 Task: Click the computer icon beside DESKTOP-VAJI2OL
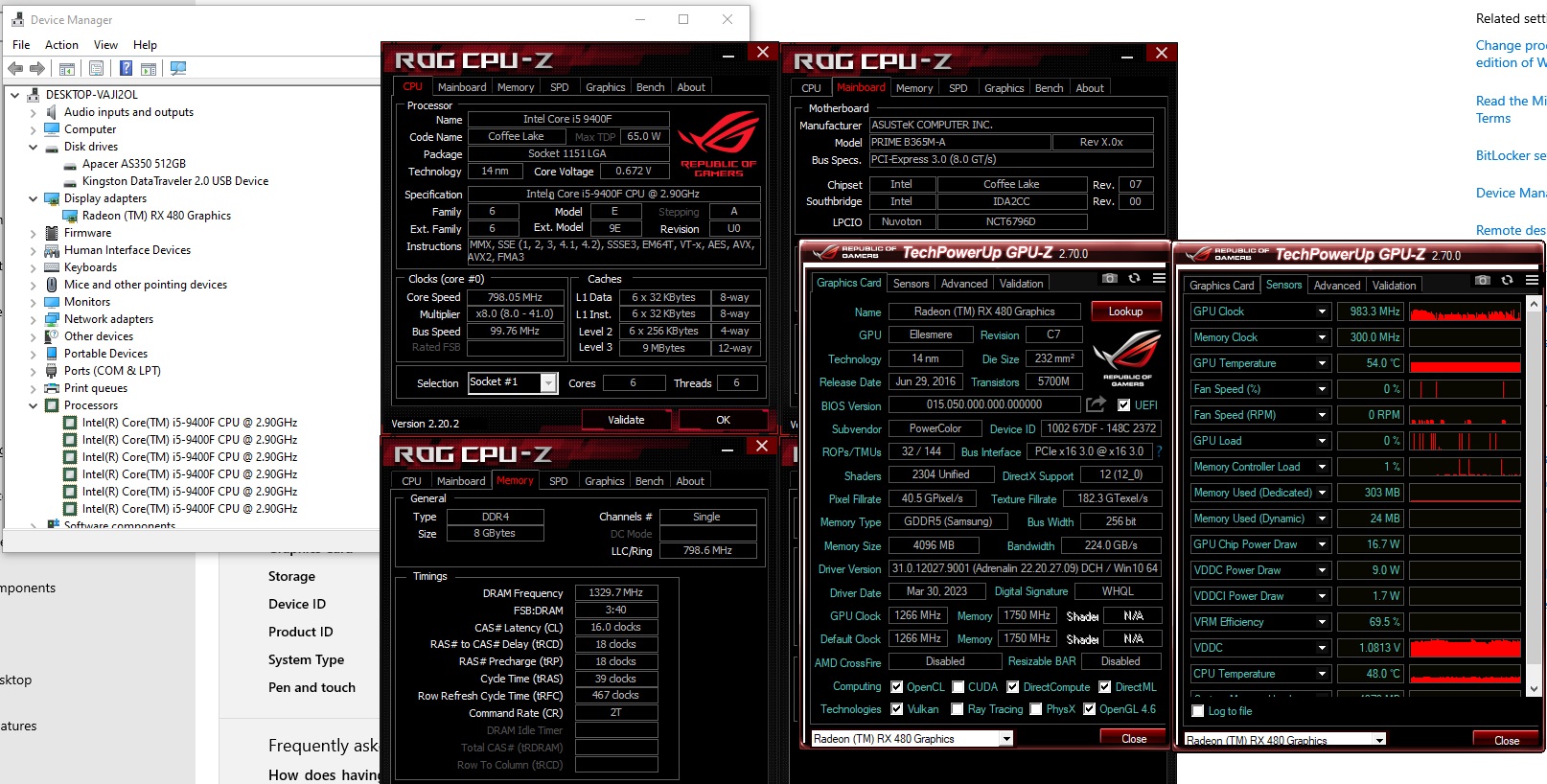pos(34,95)
